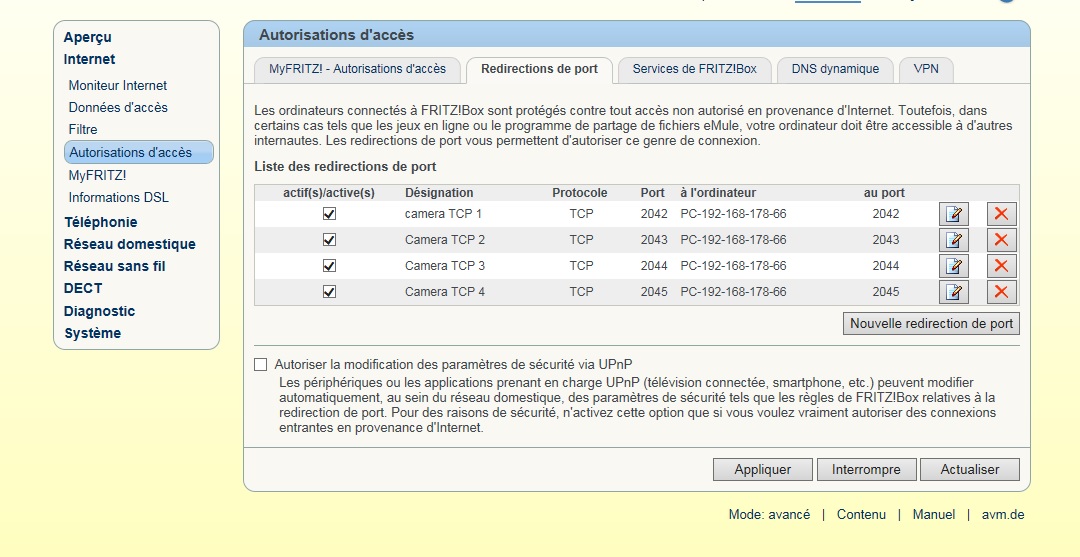Screen dimensions: 1080x557
Task: Expand Réseau domestique section
Action: point(129,244)
